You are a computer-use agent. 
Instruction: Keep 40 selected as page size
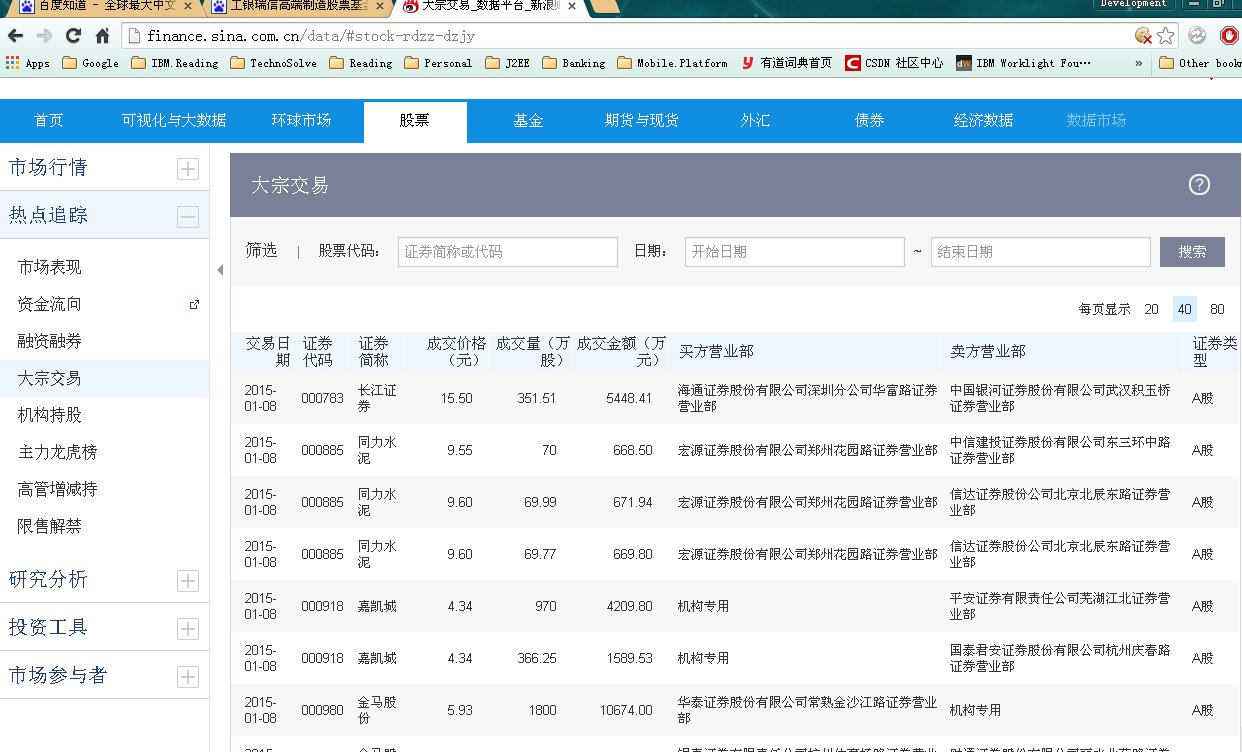1184,309
